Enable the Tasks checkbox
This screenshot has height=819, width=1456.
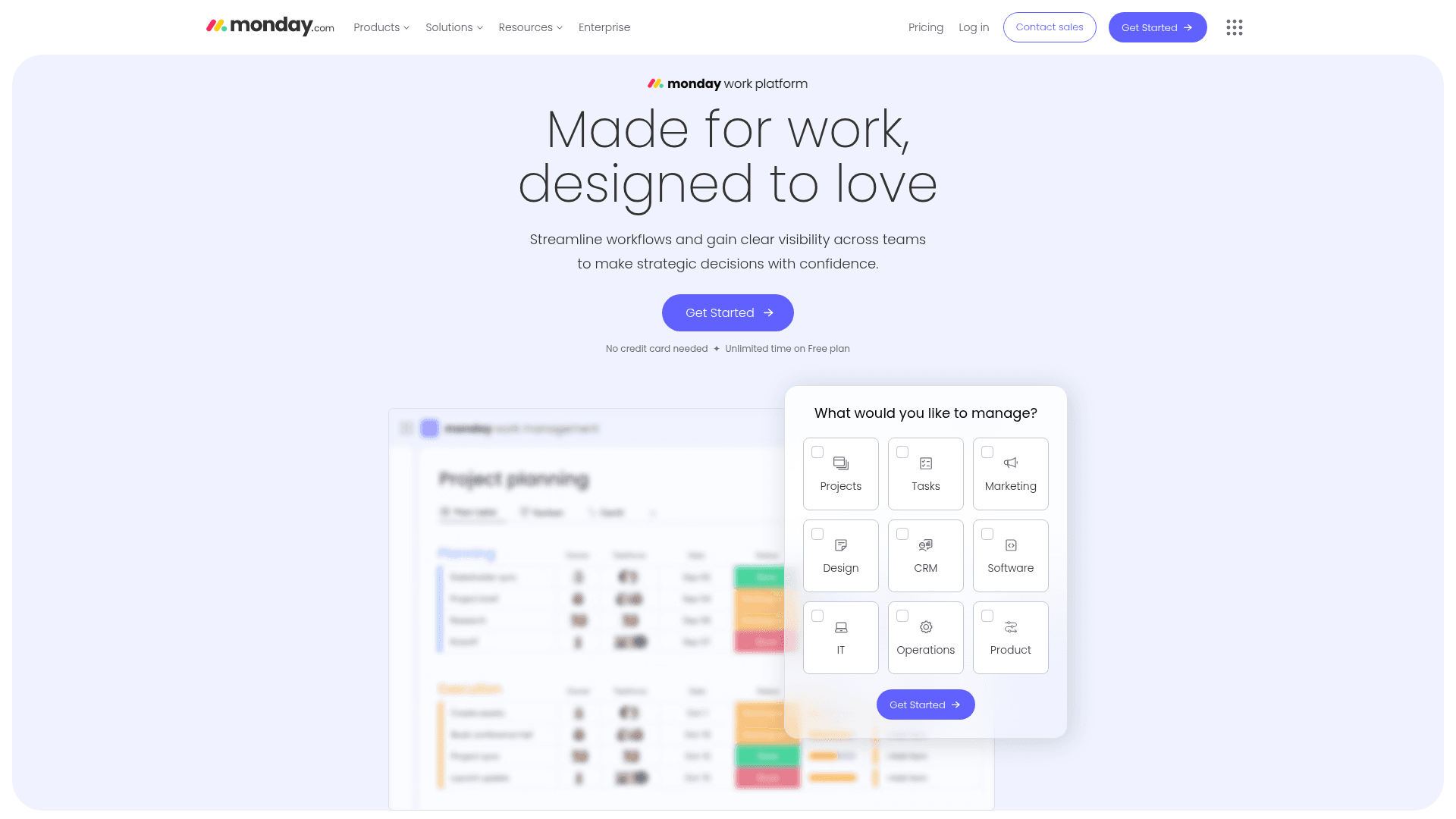902,451
